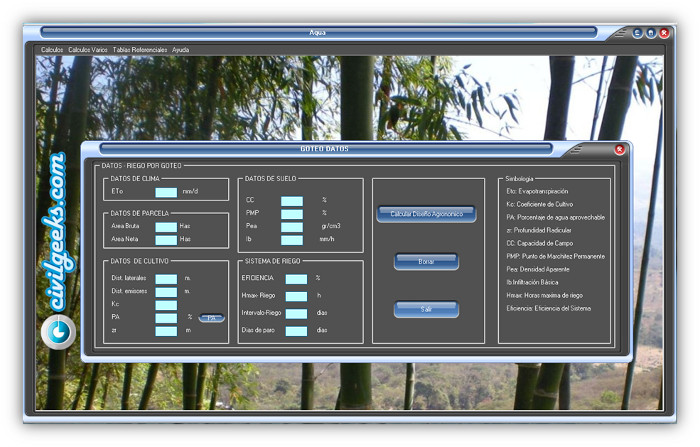This screenshot has width=700, height=447.
Task: Select the CC soil input field
Action: pyautogui.click(x=291, y=201)
